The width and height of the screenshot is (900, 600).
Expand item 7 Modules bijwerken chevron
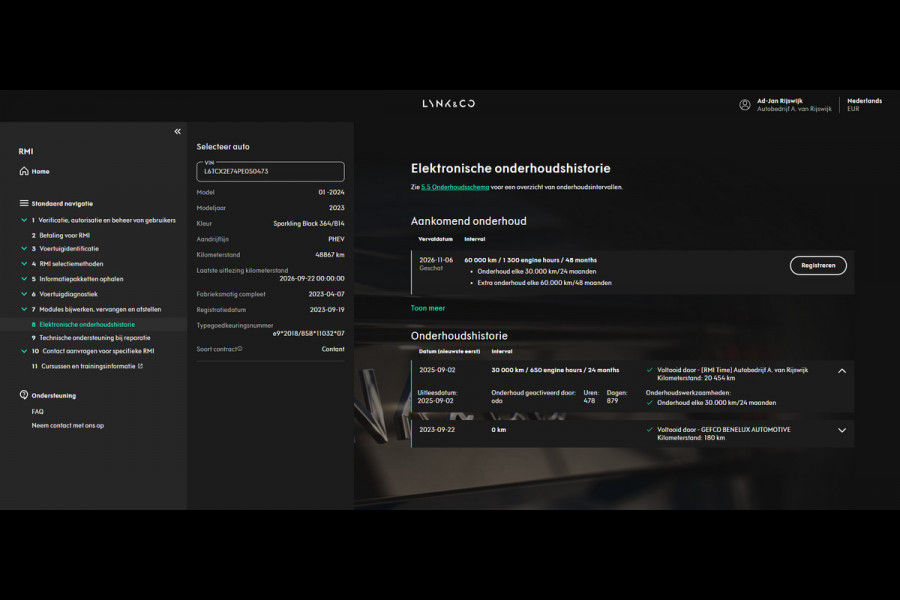click(x=24, y=309)
